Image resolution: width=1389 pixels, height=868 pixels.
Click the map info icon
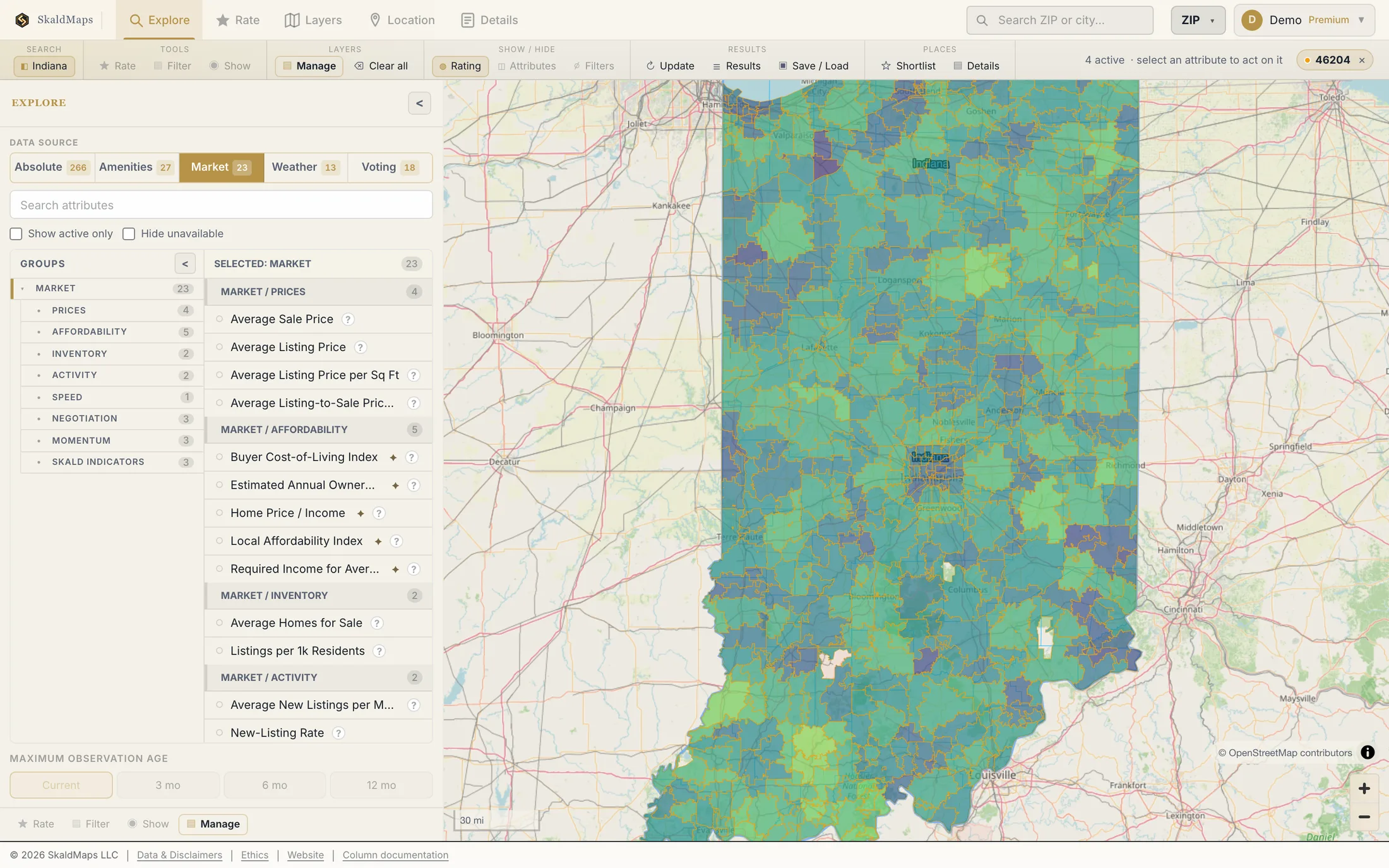[1367, 752]
